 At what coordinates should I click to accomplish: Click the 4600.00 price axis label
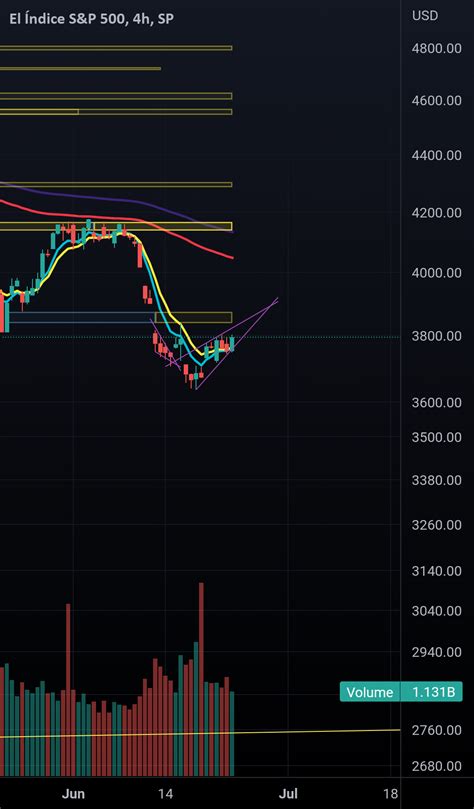coord(436,101)
